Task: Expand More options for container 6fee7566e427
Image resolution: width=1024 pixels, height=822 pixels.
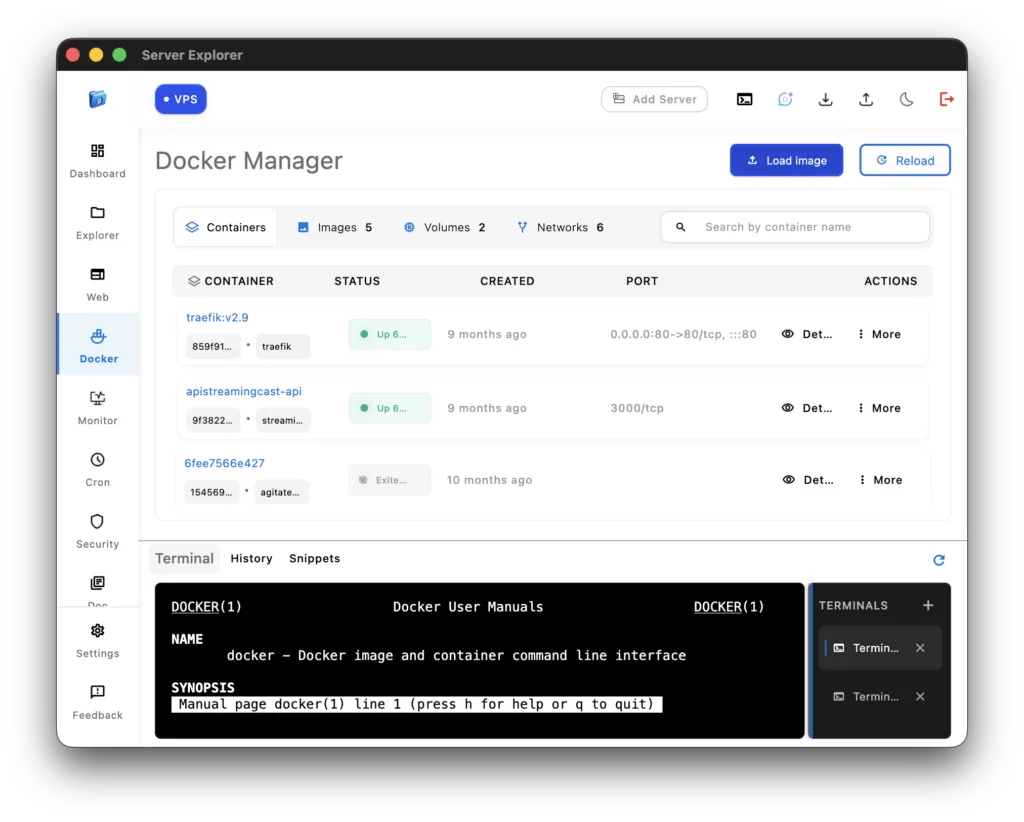Action: coord(878,480)
